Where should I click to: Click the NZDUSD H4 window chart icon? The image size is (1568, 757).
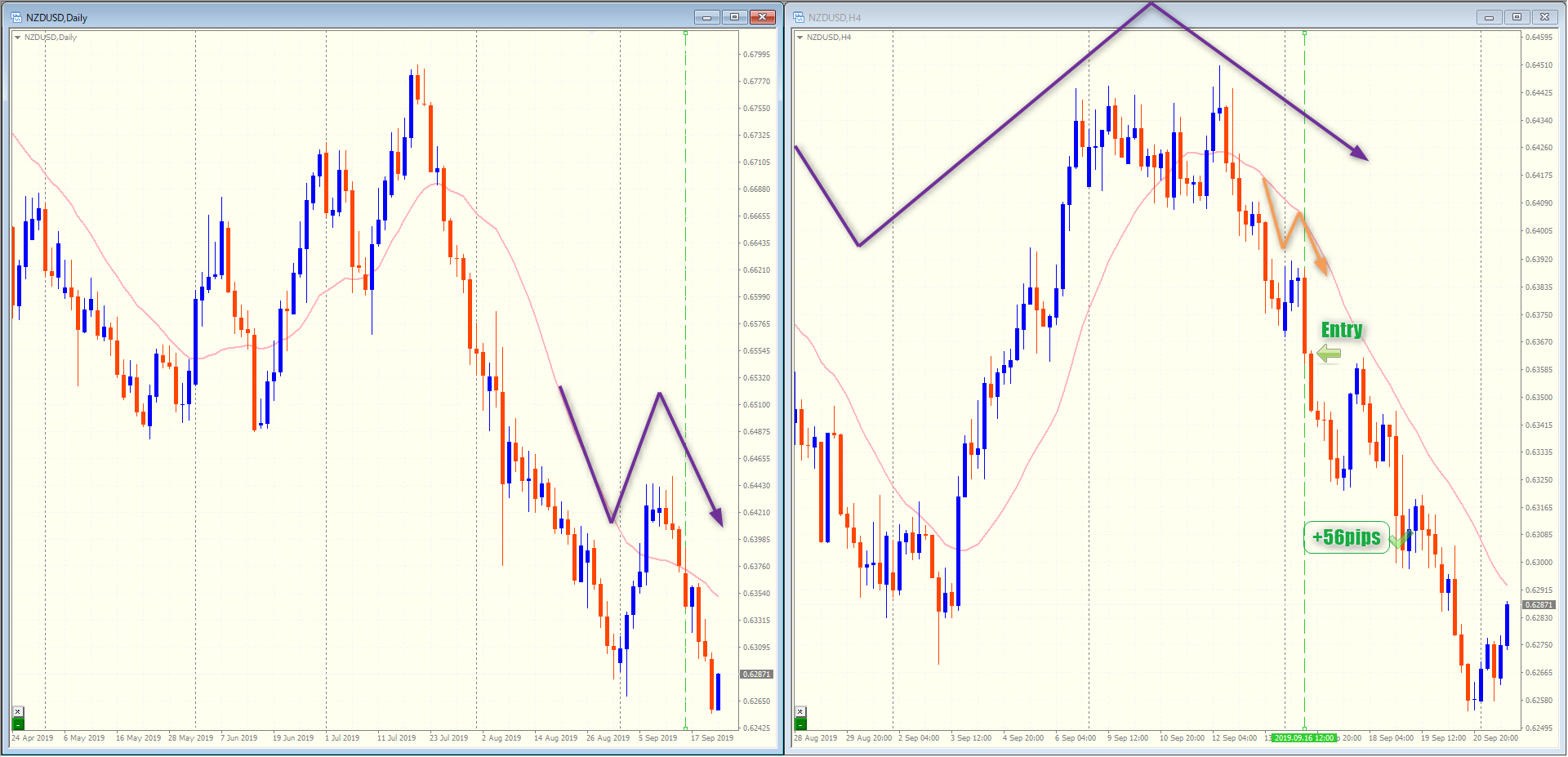pos(799,17)
